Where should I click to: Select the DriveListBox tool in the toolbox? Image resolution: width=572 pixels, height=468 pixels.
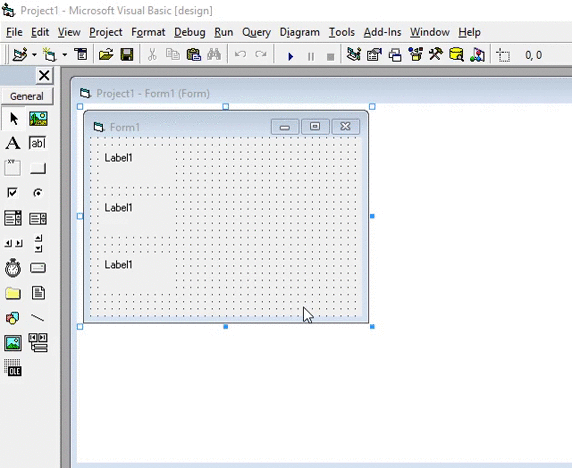pyautogui.click(x=38, y=268)
